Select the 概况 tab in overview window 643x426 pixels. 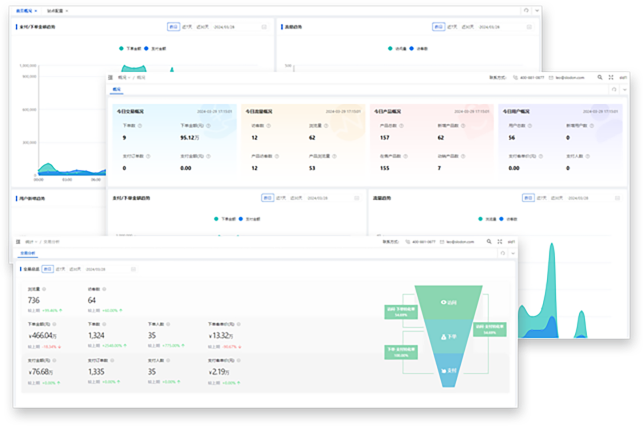coord(116,88)
